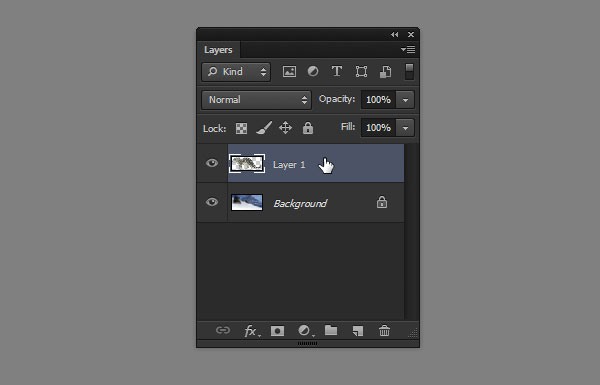Click the Opacity 100% value field
600x385 pixels.
pos(378,100)
